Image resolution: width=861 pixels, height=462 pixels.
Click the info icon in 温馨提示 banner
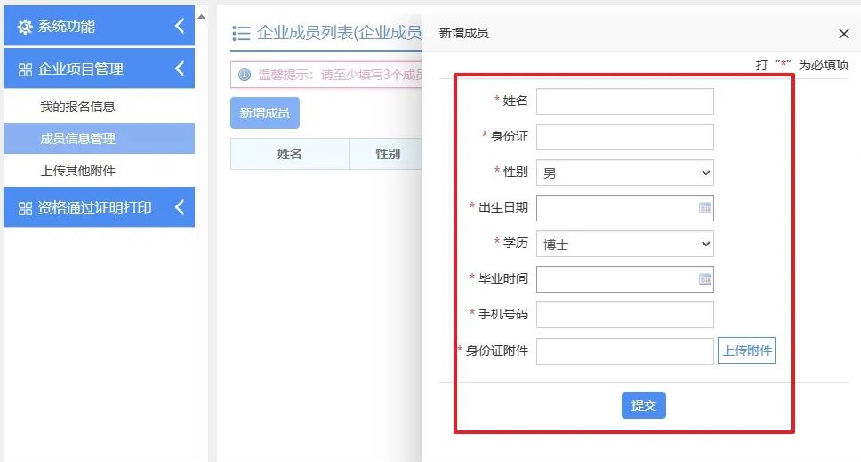pos(244,74)
